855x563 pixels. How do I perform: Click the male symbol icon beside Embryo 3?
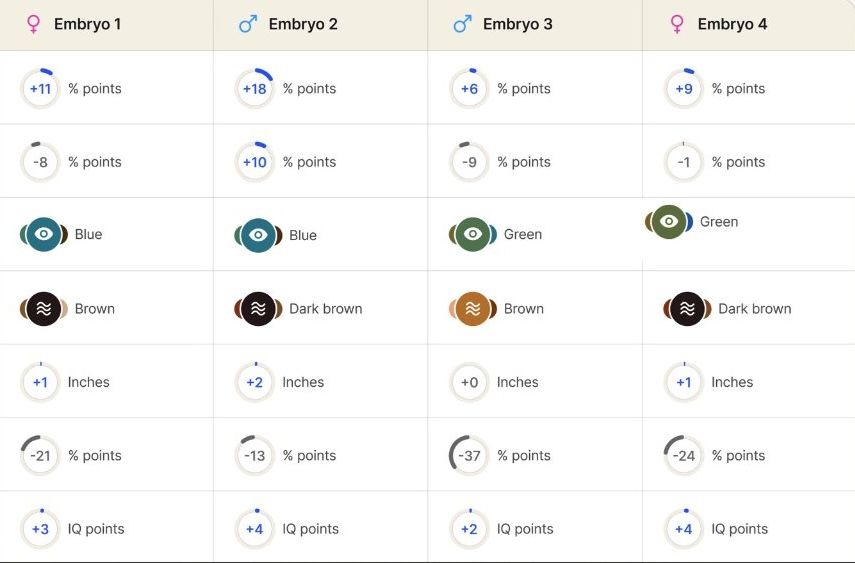tap(462, 24)
